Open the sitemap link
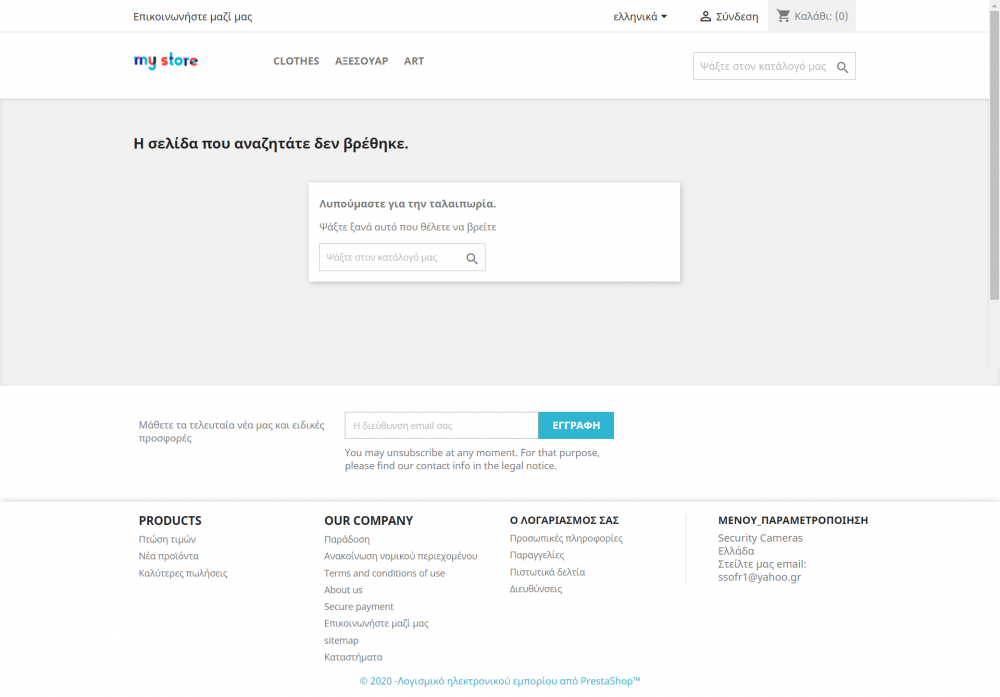 (341, 640)
